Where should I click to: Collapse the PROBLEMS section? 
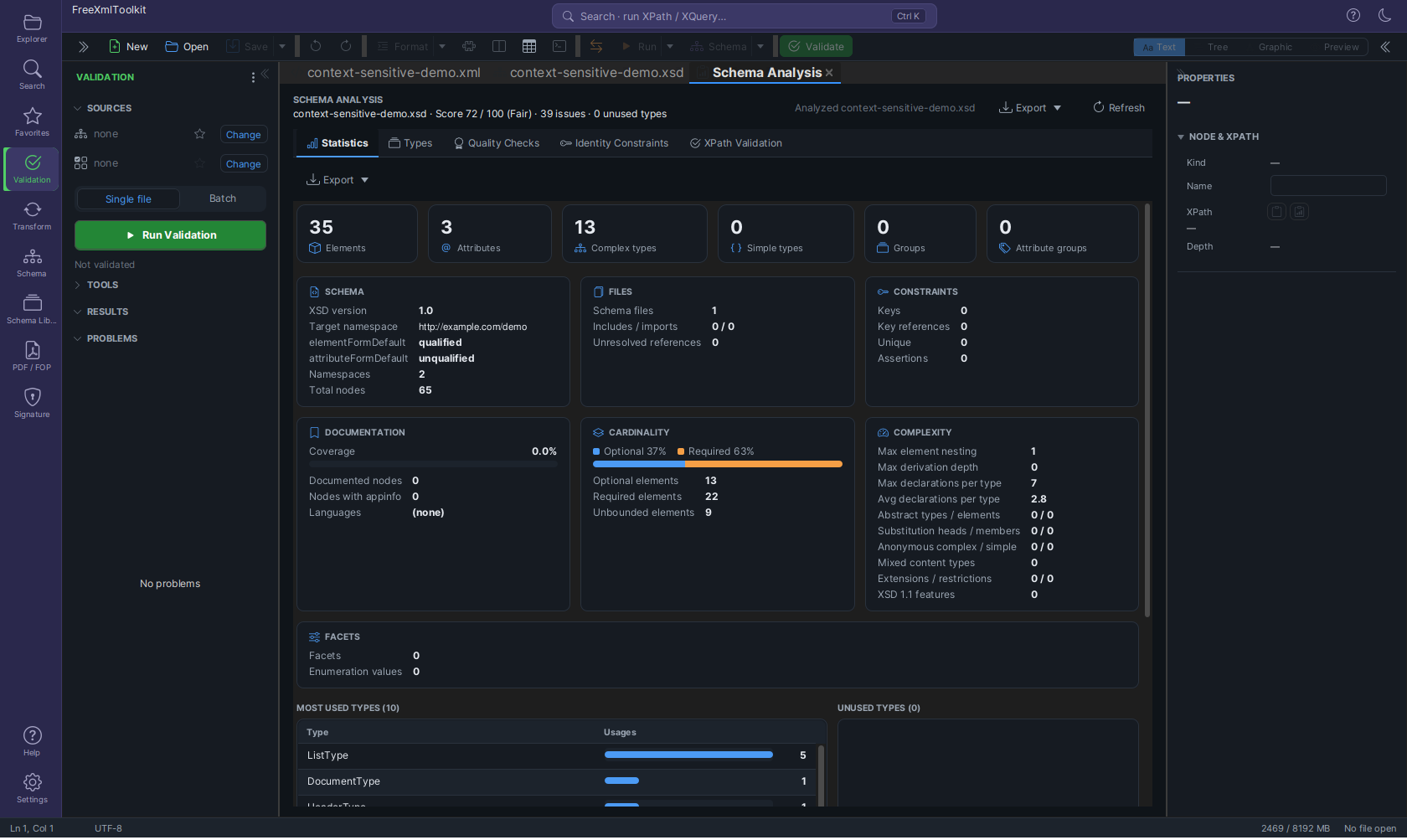coord(78,338)
